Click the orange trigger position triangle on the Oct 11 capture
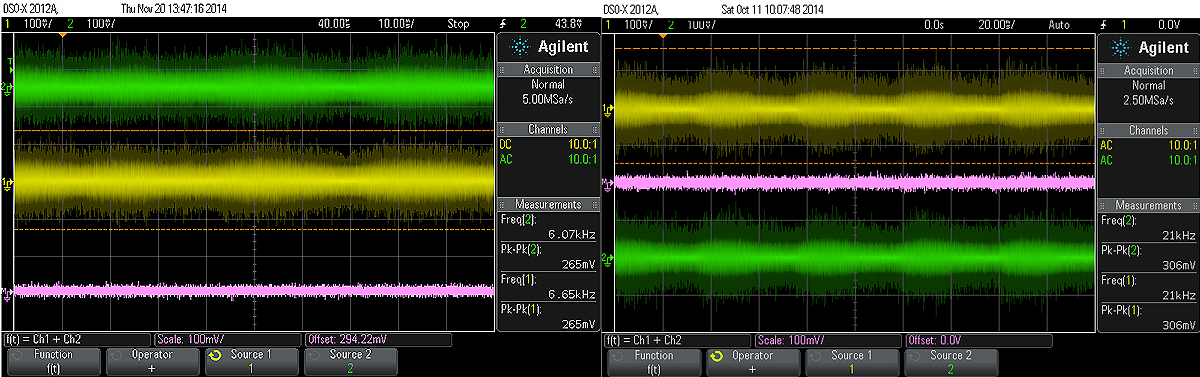1200x377 pixels. coord(662,35)
